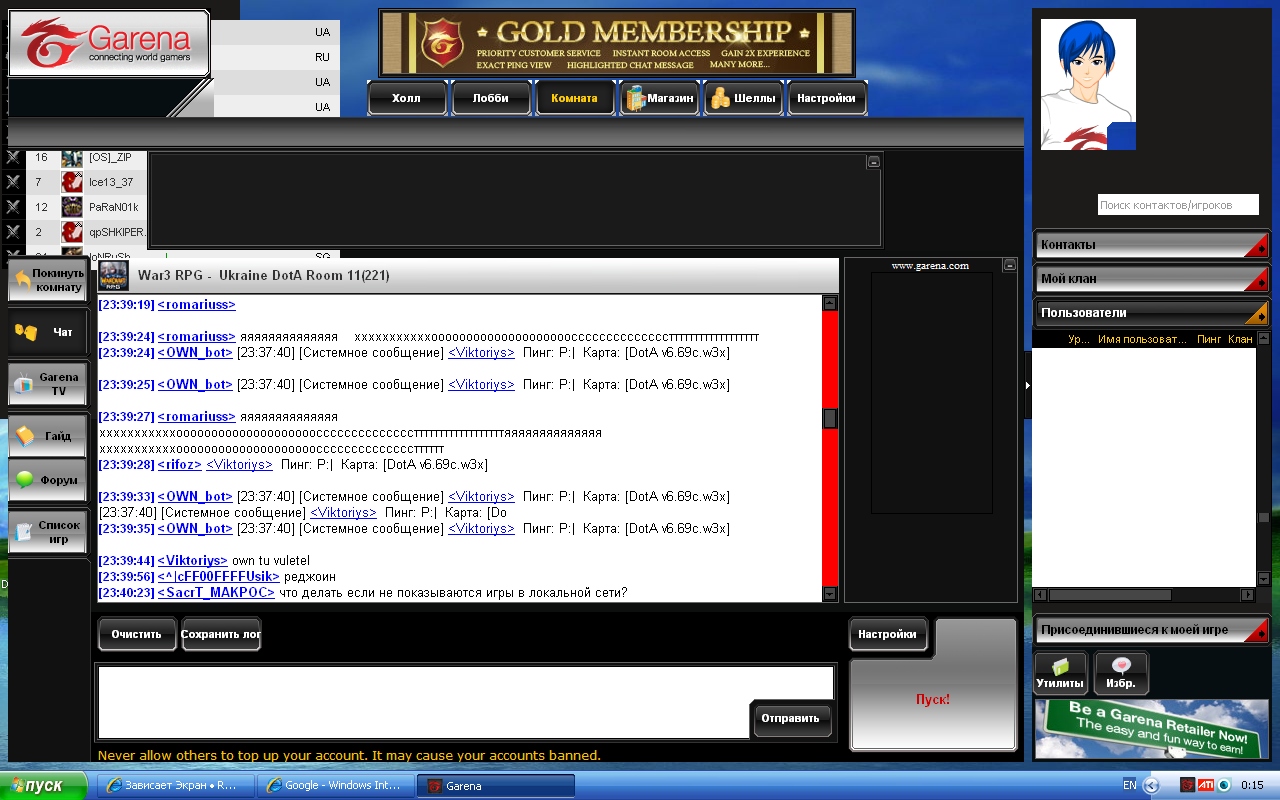Open romariuss link at 23:39:19
Image resolution: width=1280 pixels, height=800 pixels.
tap(197, 305)
